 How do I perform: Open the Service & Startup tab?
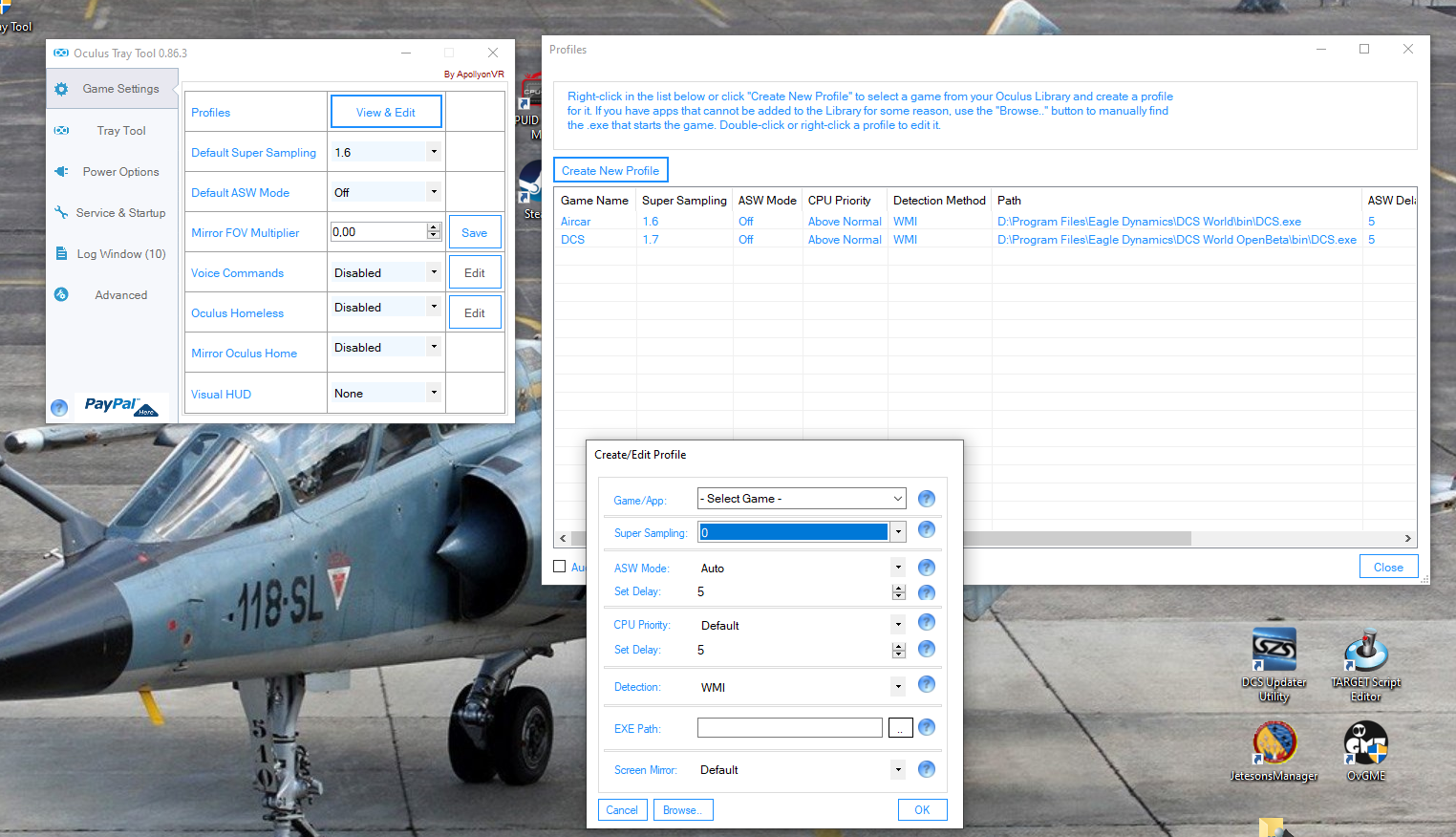(120, 213)
